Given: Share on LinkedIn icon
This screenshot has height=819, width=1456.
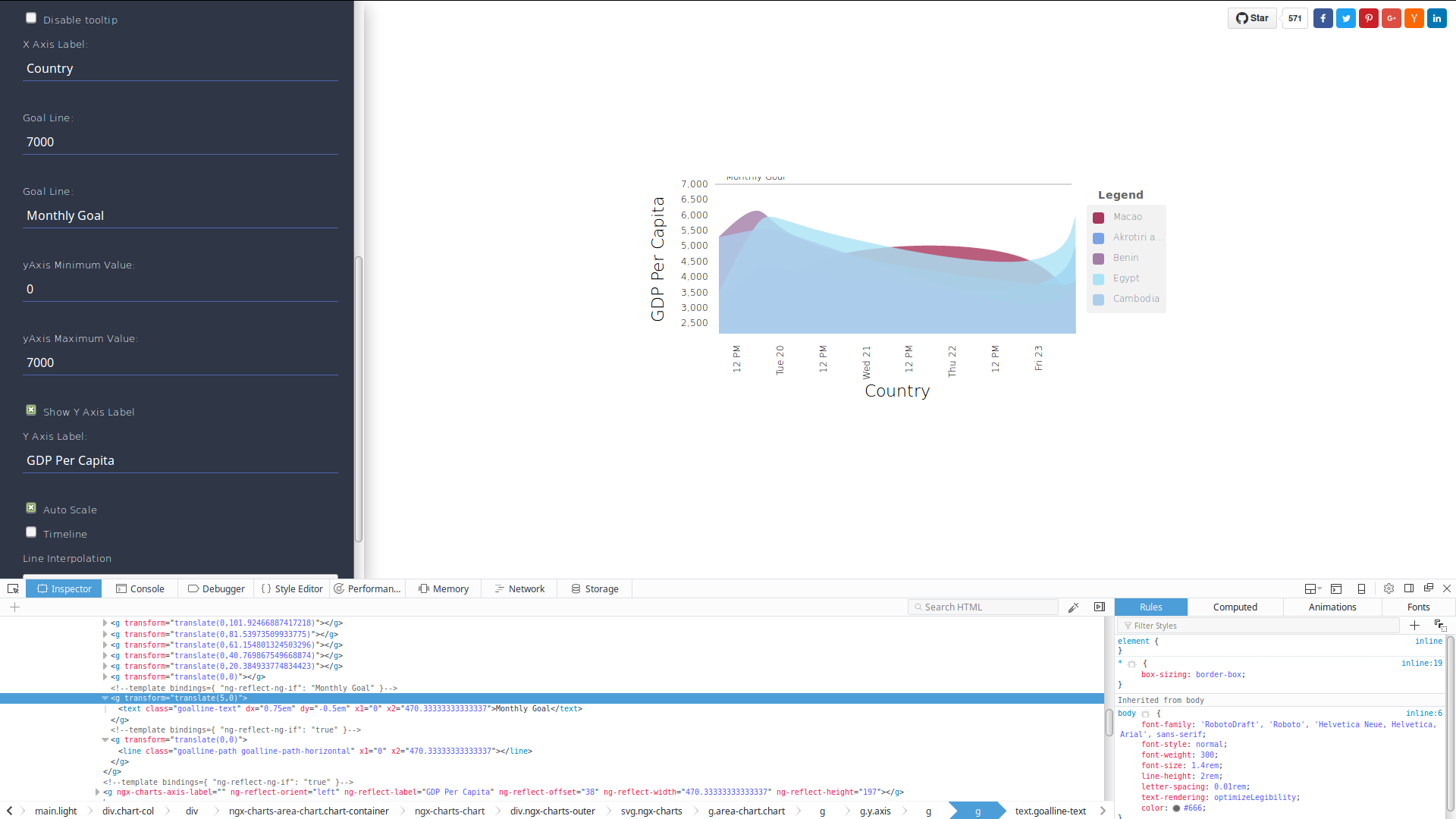Looking at the screenshot, I should 1437,18.
